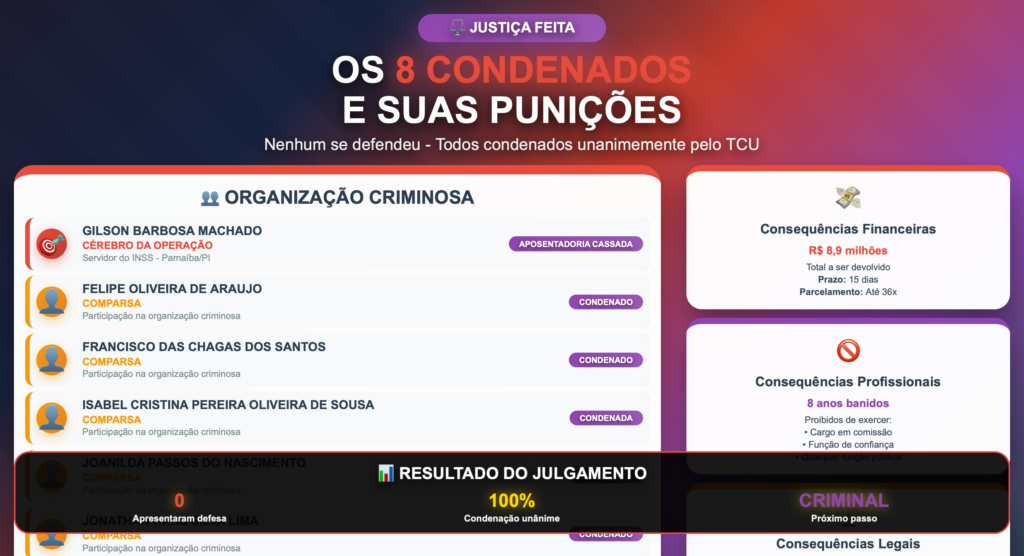The height and width of the screenshot is (556, 1024).
Task: Click the bar chart icon beside Resultado do Julgamento
Action: (x=385, y=473)
